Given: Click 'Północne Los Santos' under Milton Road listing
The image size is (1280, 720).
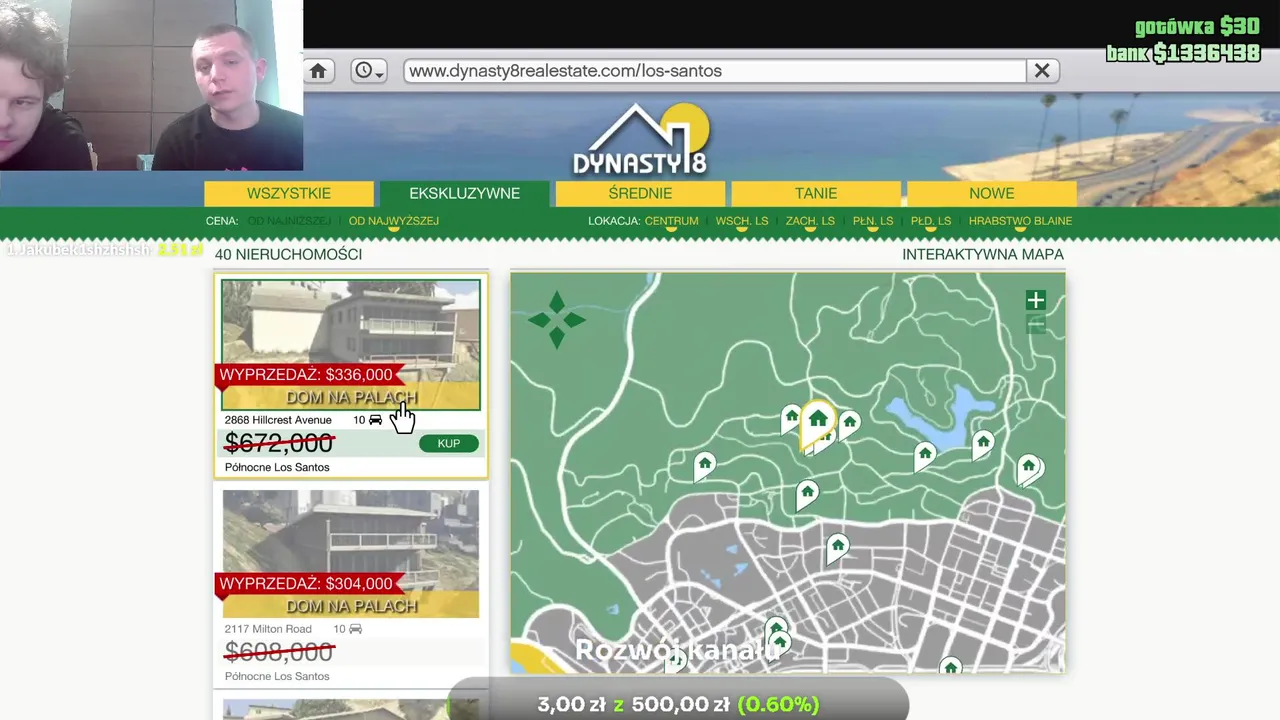Looking at the screenshot, I should [277, 676].
